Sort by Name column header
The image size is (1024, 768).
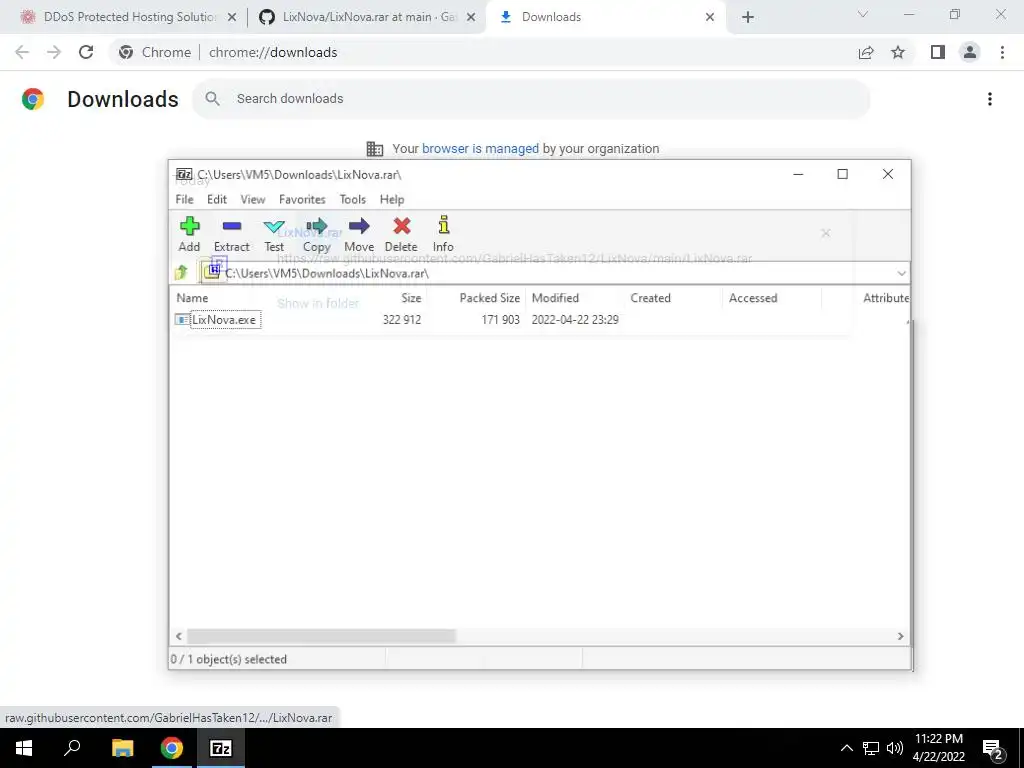click(192, 298)
